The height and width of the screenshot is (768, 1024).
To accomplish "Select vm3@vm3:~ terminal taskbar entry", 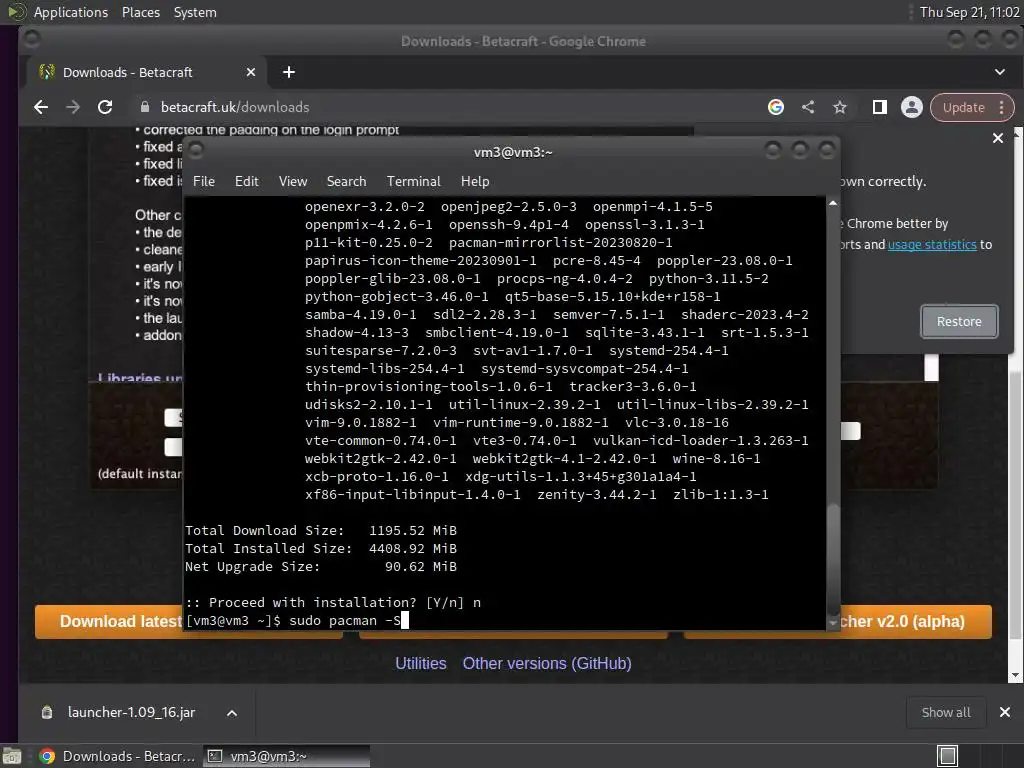I will [286, 756].
